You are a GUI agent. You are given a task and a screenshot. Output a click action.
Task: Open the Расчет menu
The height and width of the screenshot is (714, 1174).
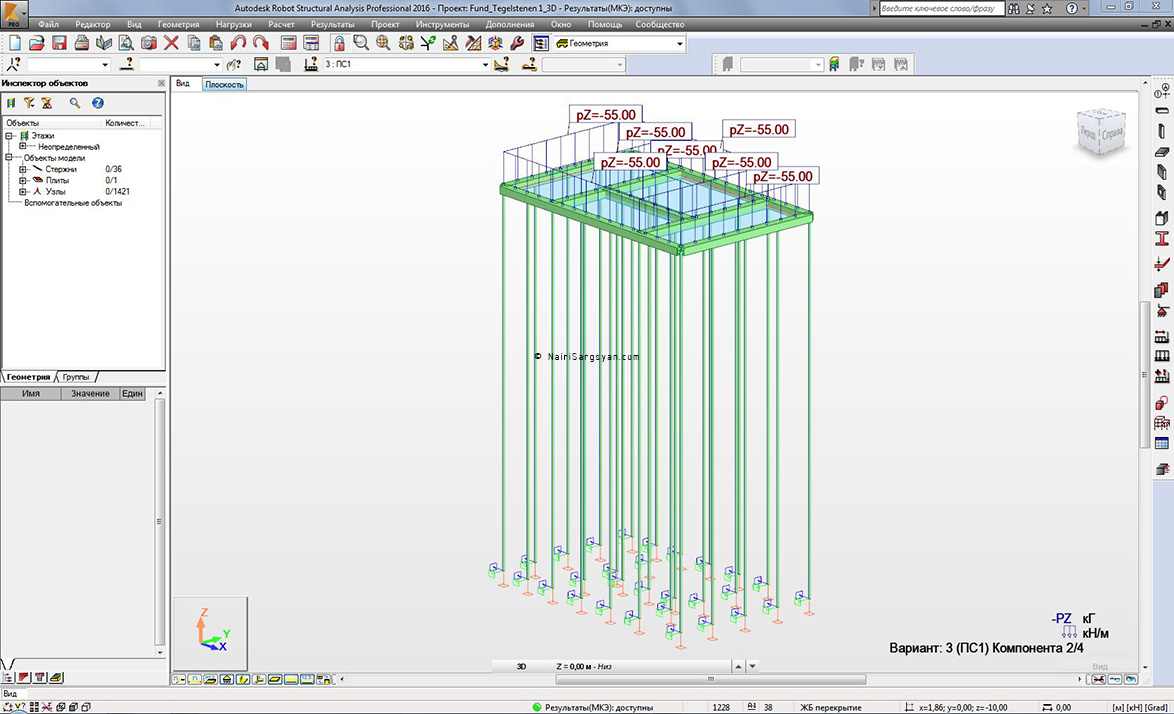click(x=282, y=25)
